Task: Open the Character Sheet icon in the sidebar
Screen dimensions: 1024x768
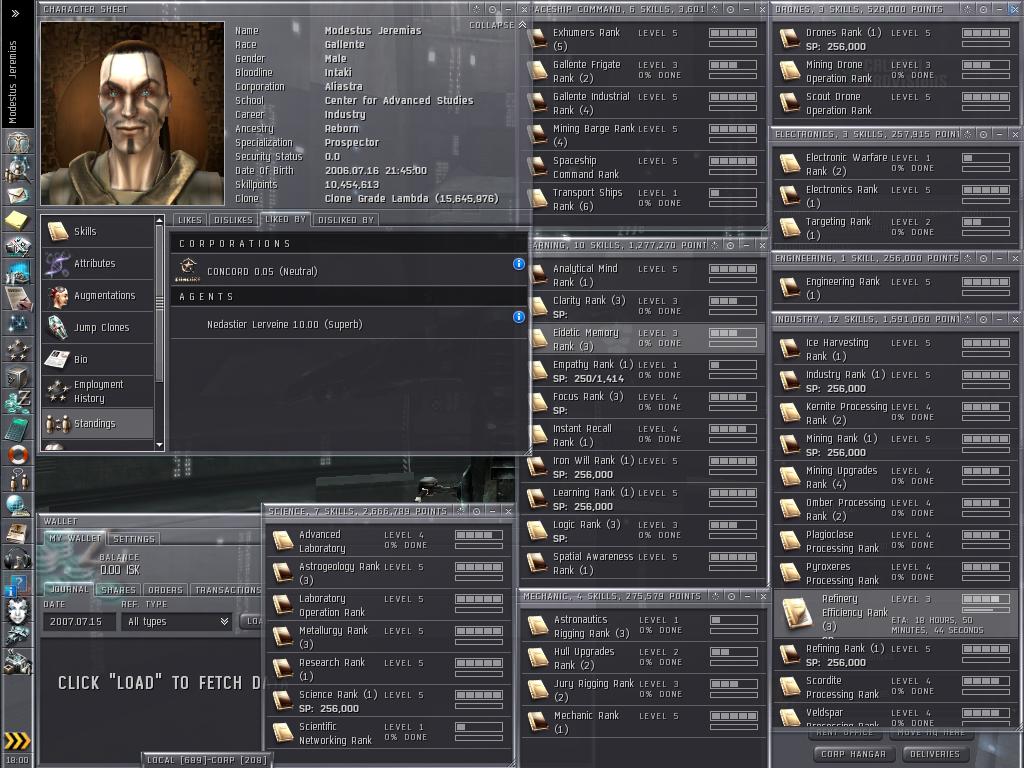Action: (18, 142)
